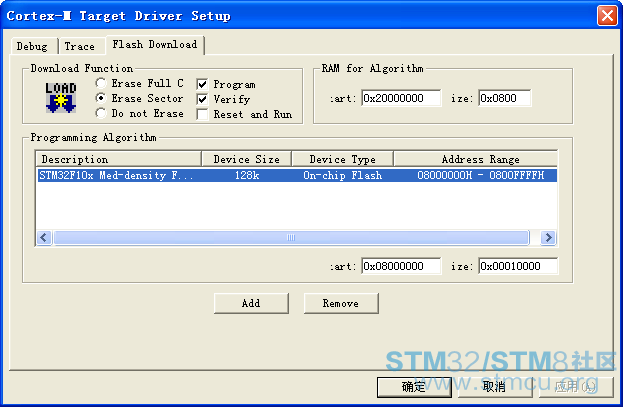
Task: Choose the Do not Erase option
Action: click(101, 113)
